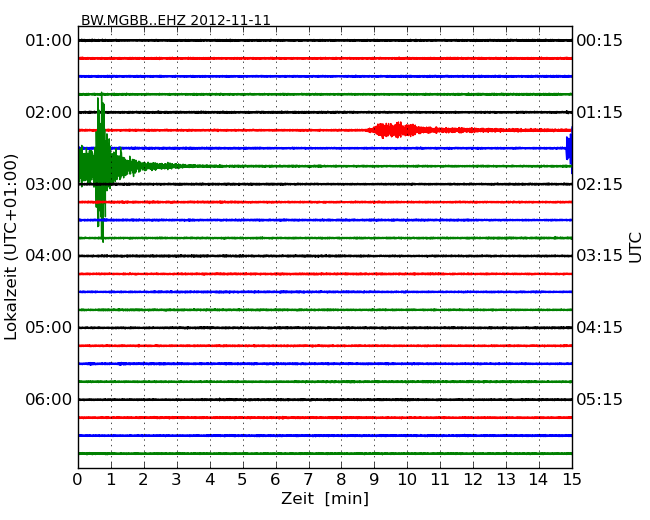
Task: Click the 03:15 UTC label
Action: click(599, 256)
